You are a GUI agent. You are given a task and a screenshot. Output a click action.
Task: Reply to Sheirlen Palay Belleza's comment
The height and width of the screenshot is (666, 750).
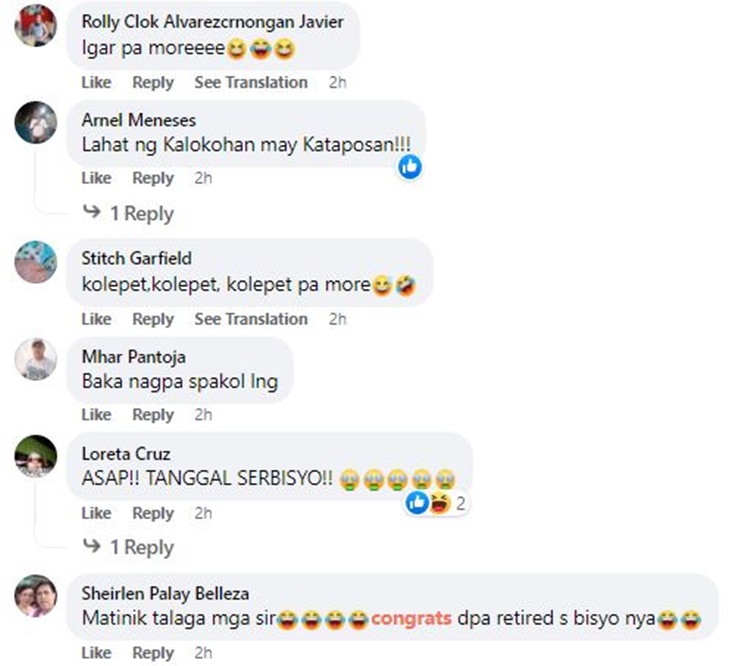[153, 653]
